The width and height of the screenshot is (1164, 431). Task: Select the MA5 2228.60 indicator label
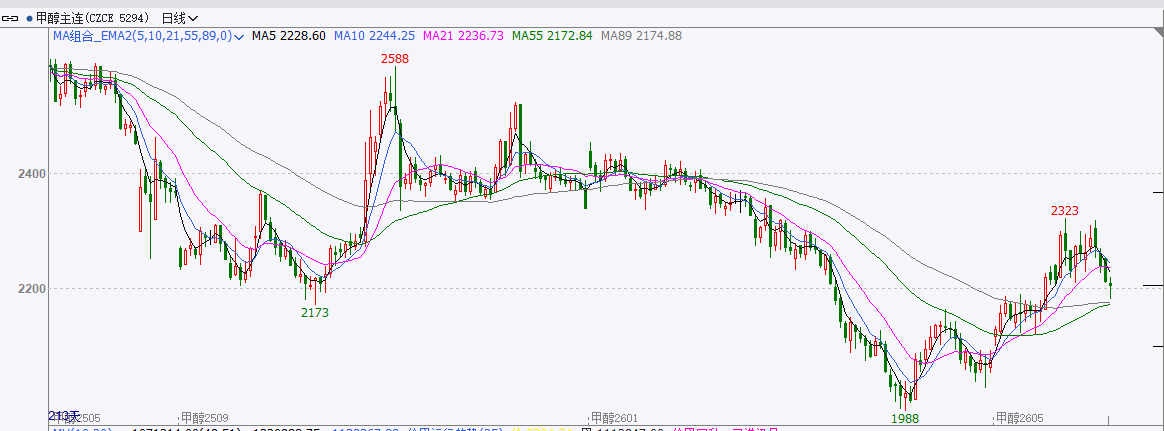[x=288, y=36]
